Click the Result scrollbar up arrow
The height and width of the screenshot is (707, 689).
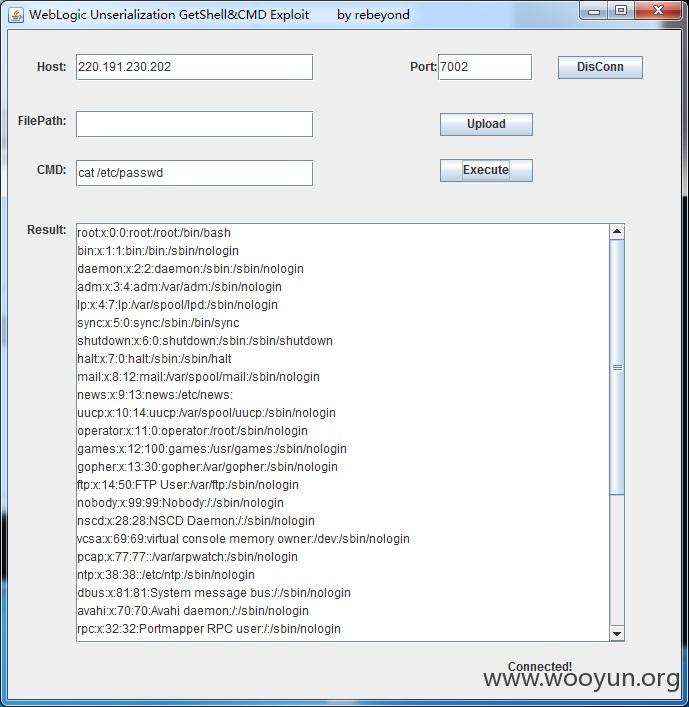click(x=616, y=232)
